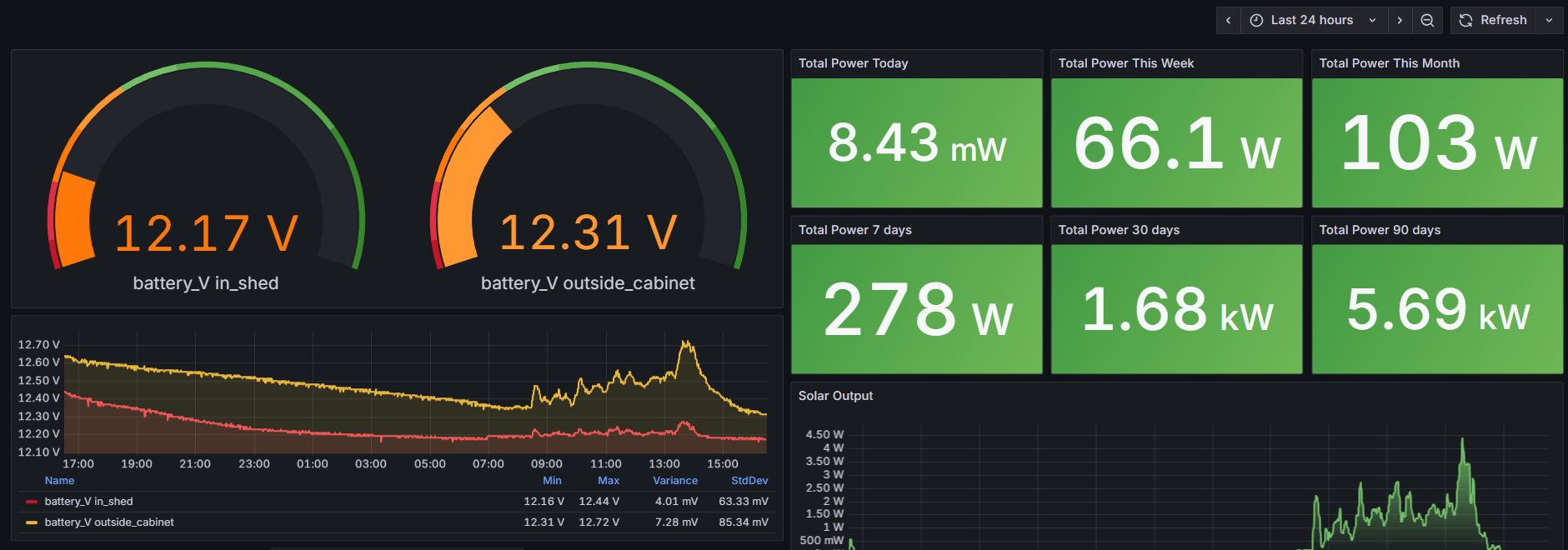Click the Refresh dashboard button

pos(1493,20)
